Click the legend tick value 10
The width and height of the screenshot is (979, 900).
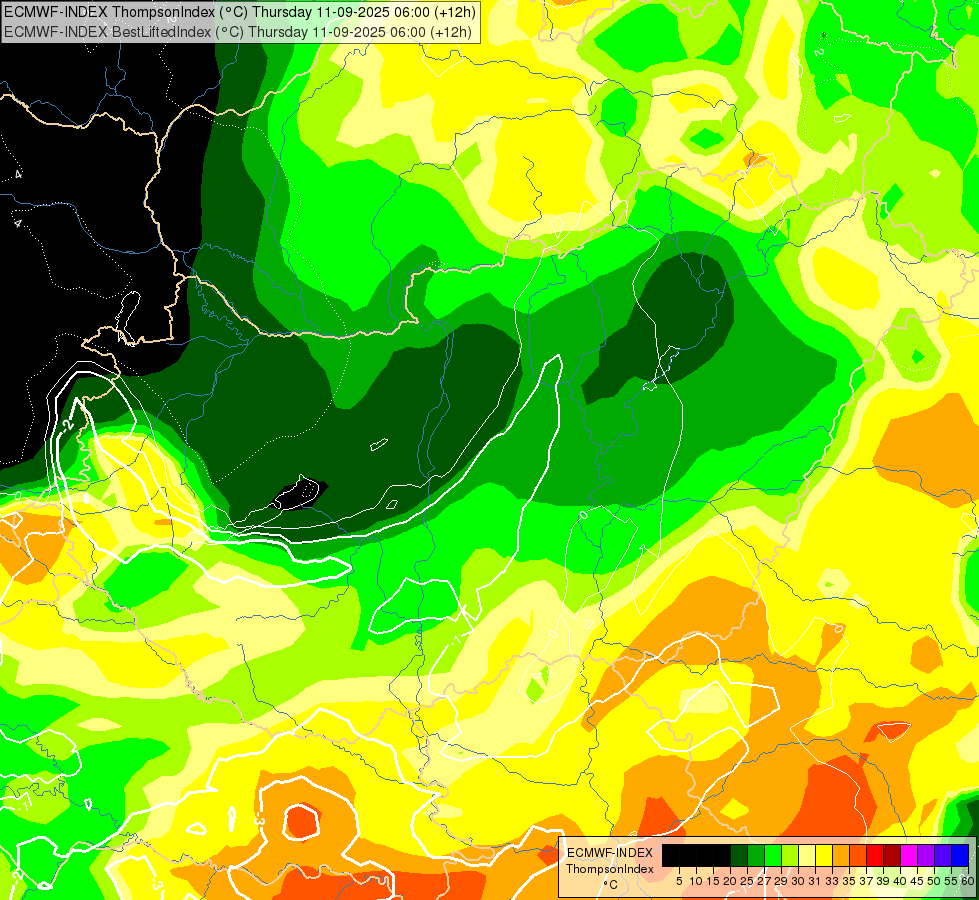696,881
